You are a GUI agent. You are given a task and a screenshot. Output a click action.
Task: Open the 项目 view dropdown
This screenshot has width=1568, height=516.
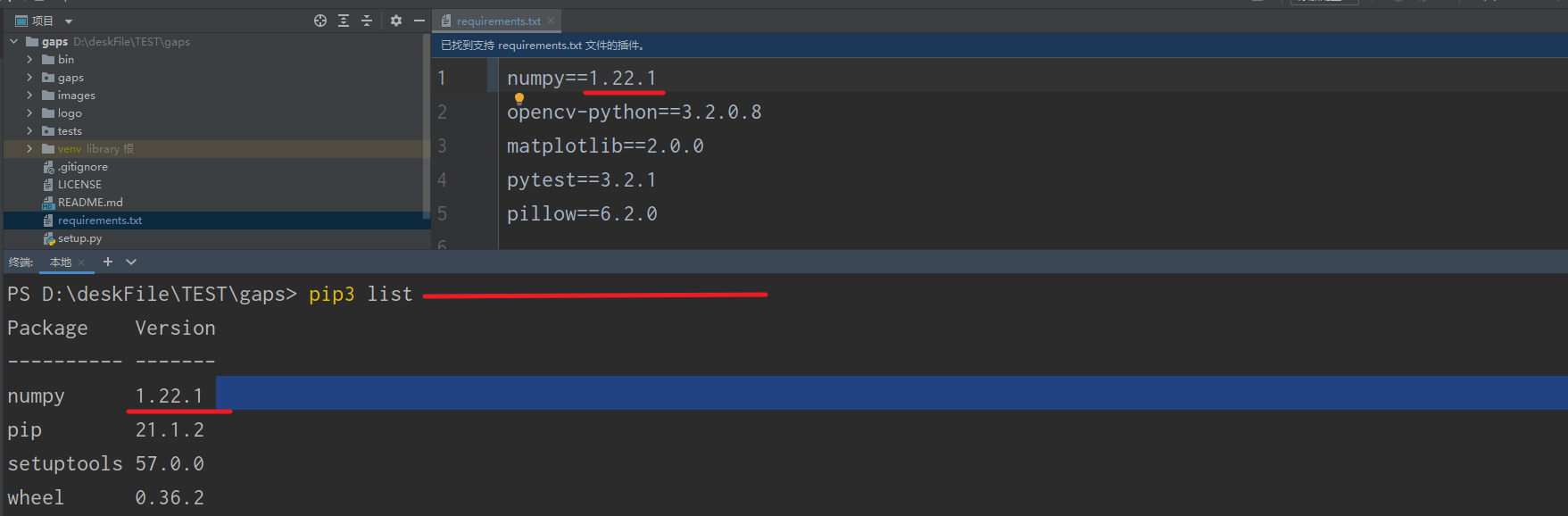tap(69, 21)
